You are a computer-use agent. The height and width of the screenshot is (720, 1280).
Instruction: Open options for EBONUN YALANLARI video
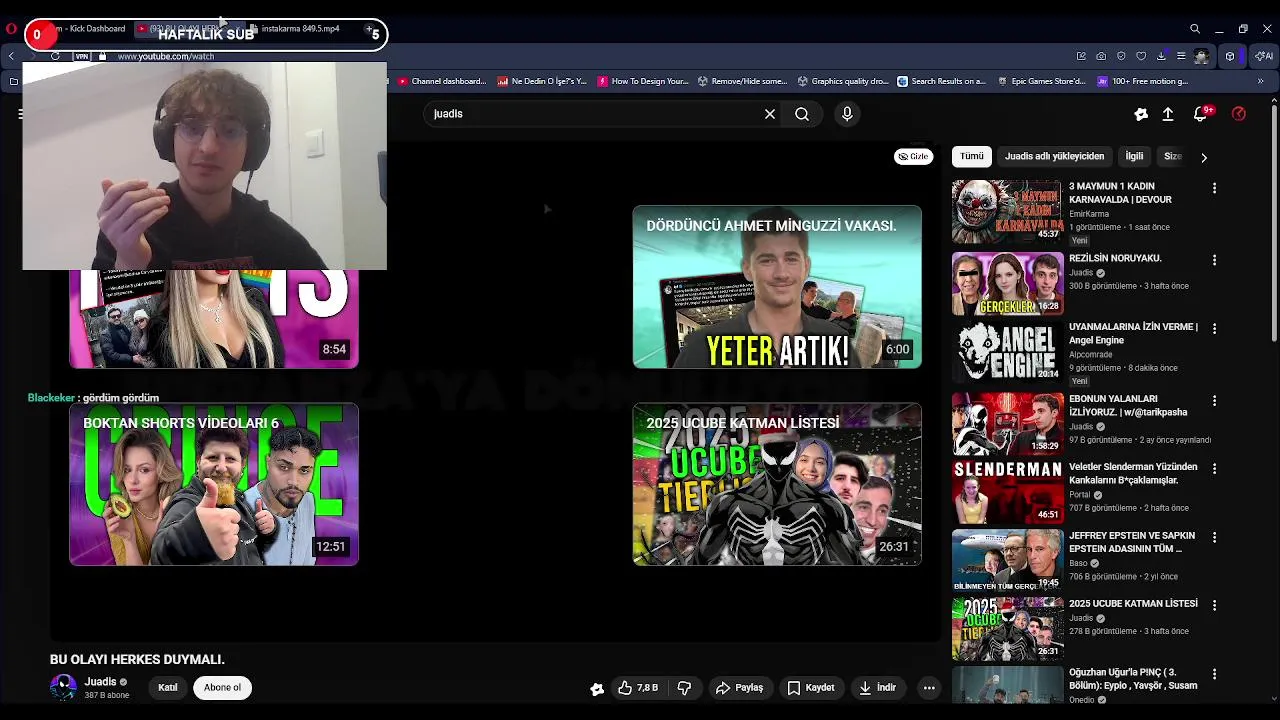[1214, 401]
